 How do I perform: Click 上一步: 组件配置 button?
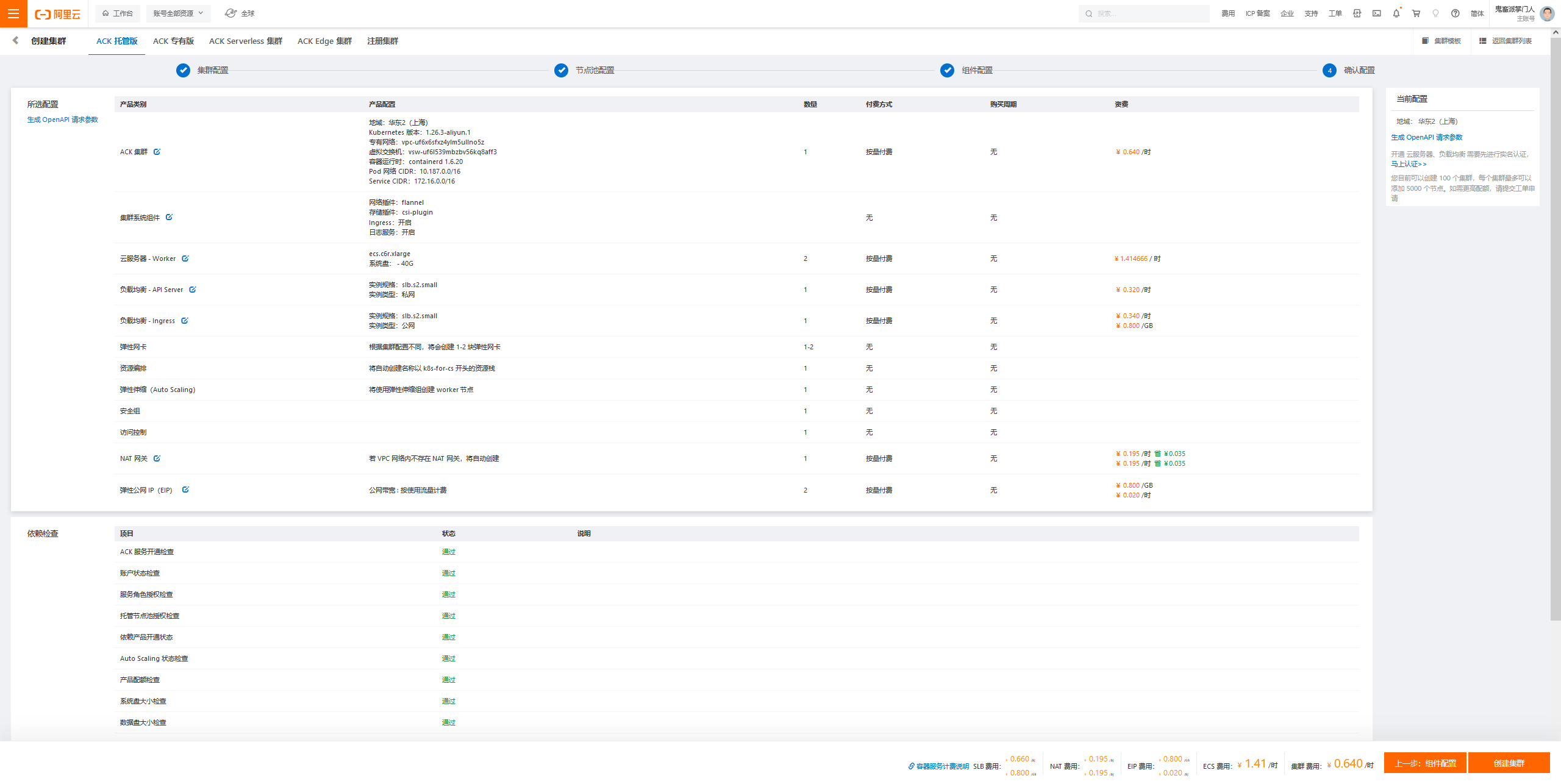(1425, 763)
